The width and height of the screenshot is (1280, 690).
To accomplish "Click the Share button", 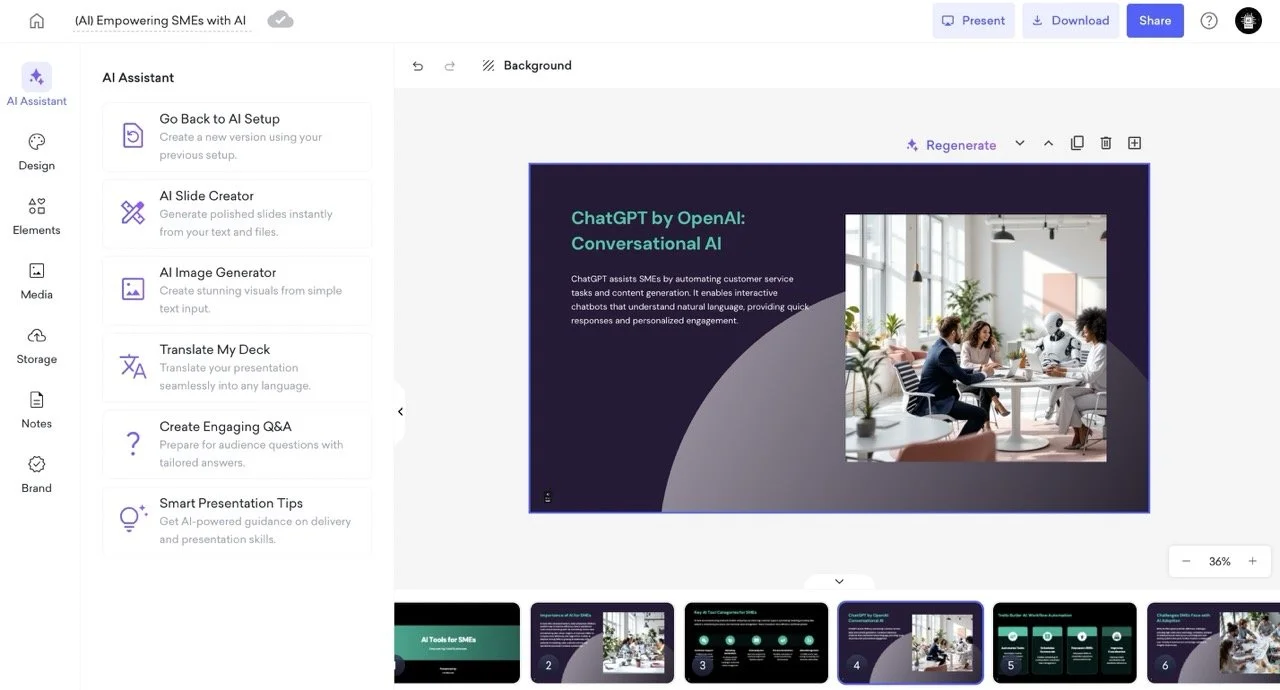I will click(x=1155, y=20).
